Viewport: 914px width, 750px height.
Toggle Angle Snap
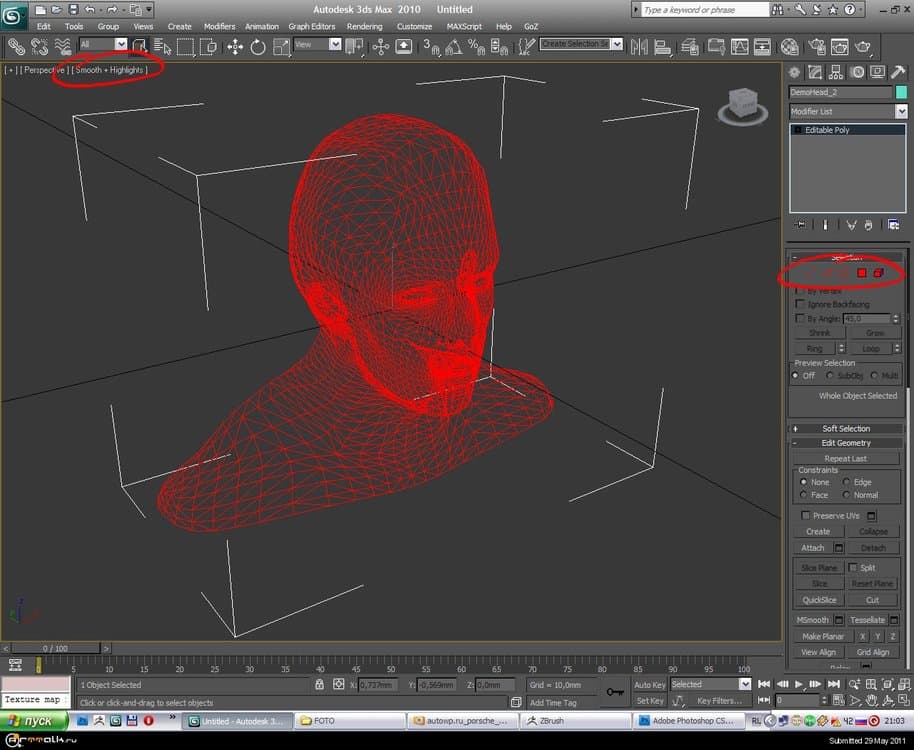(x=454, y=46)
